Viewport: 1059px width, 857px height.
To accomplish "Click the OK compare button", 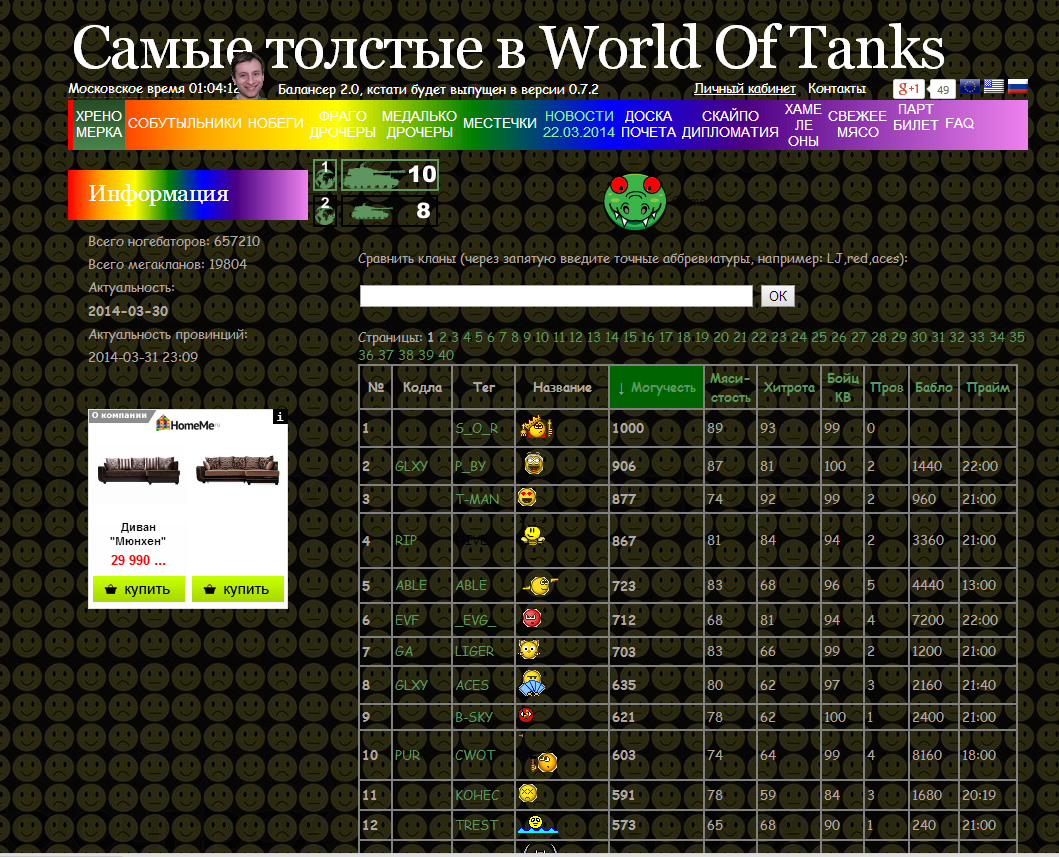I will click(x=778, y=296).
